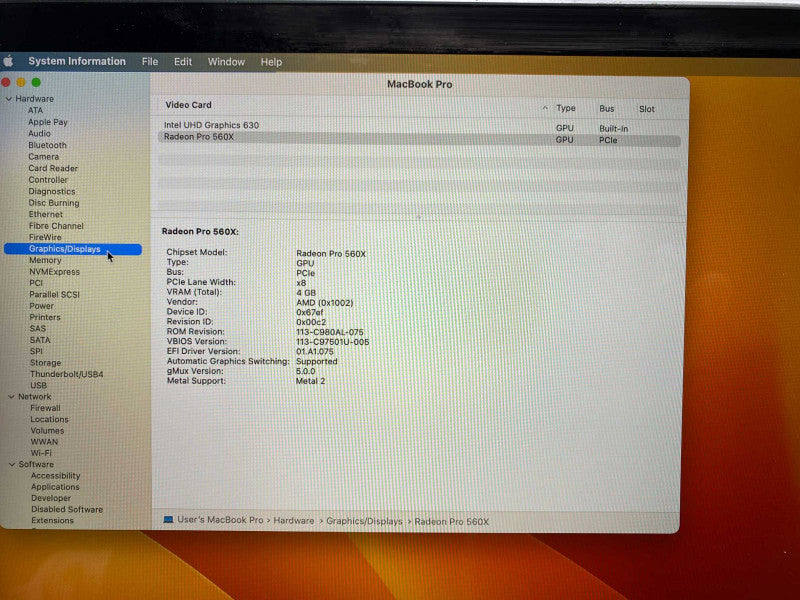Click Hardware in the path bar
Viewport: 800px width, 600px height.
(294, 520)
